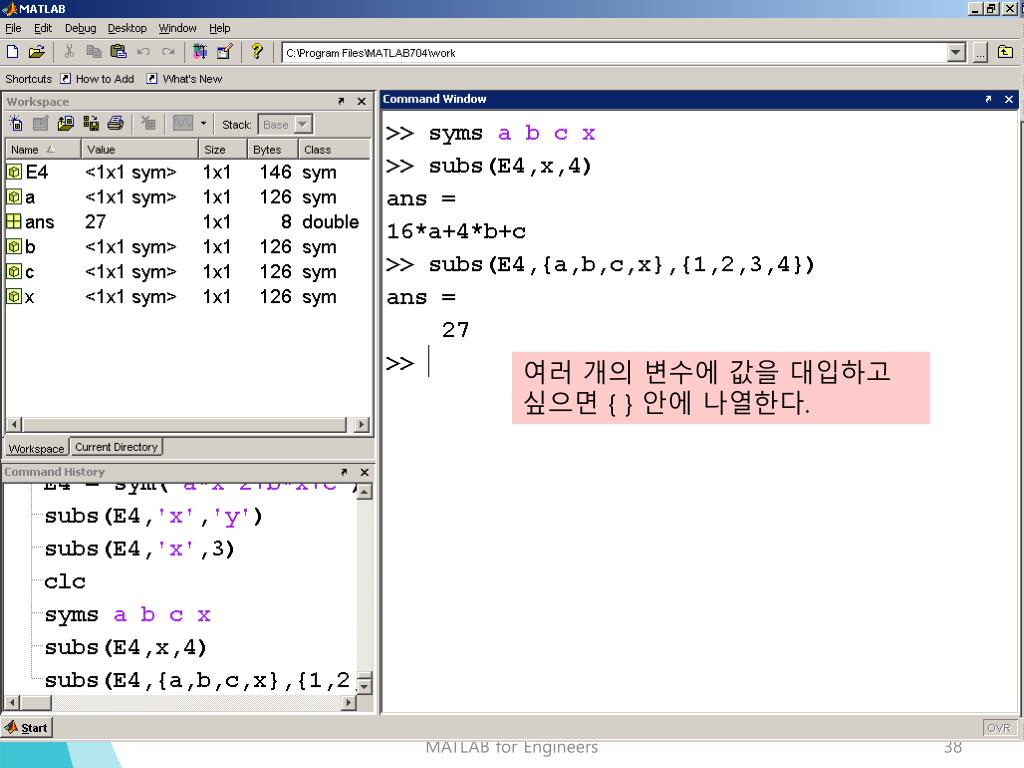Click the Open File folder icon
The width and height of the screenshot is (1024, 768).
pos(37,52)
